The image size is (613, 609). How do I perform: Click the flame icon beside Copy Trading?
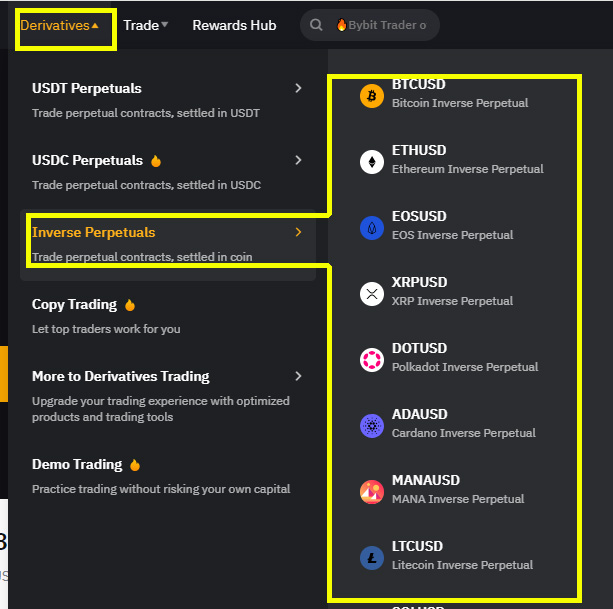point(130,305)
